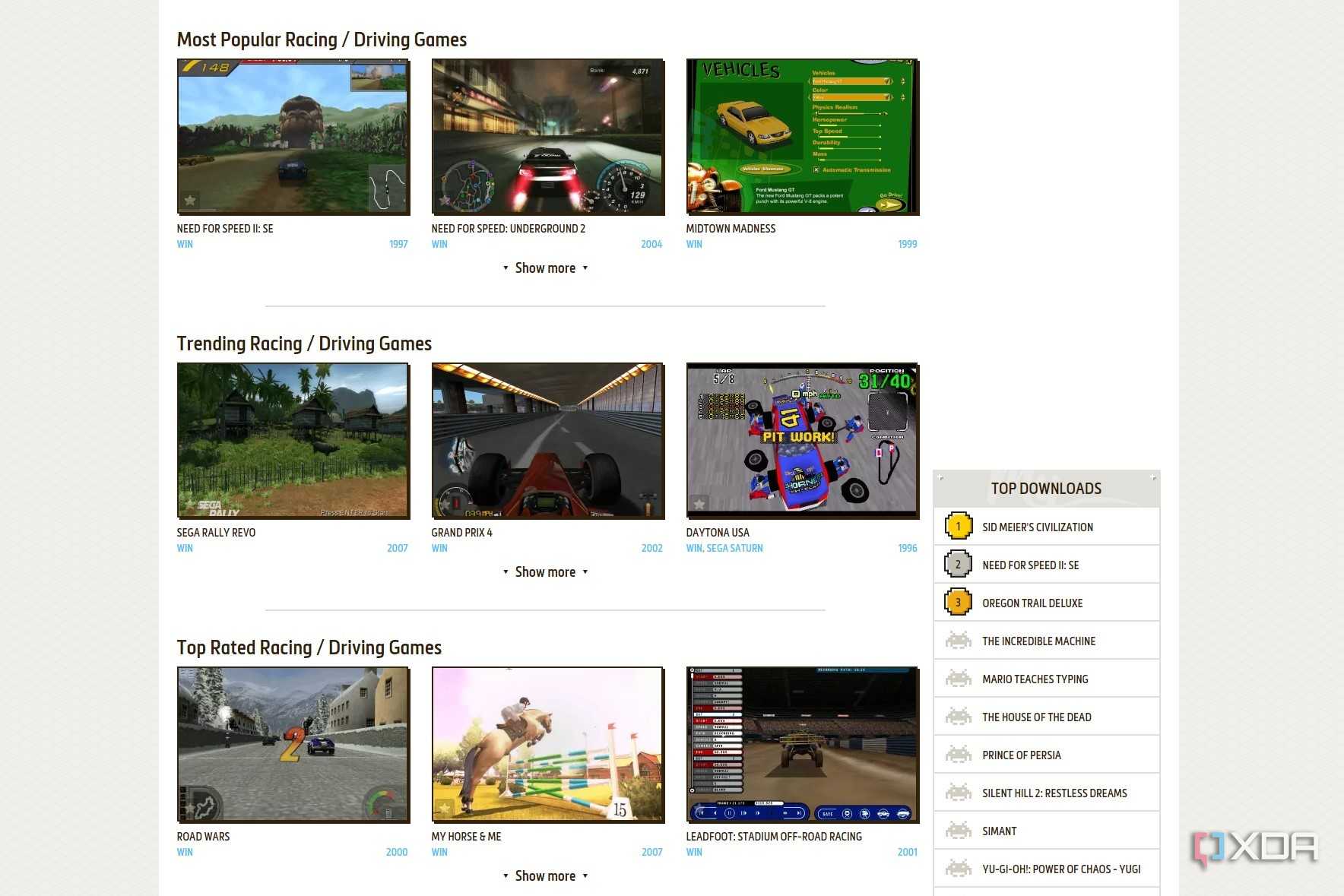This screenshot has height=896, width=1344.
Task: Click the gold rank 1 badge icon
Action: (x=958, y=526)
